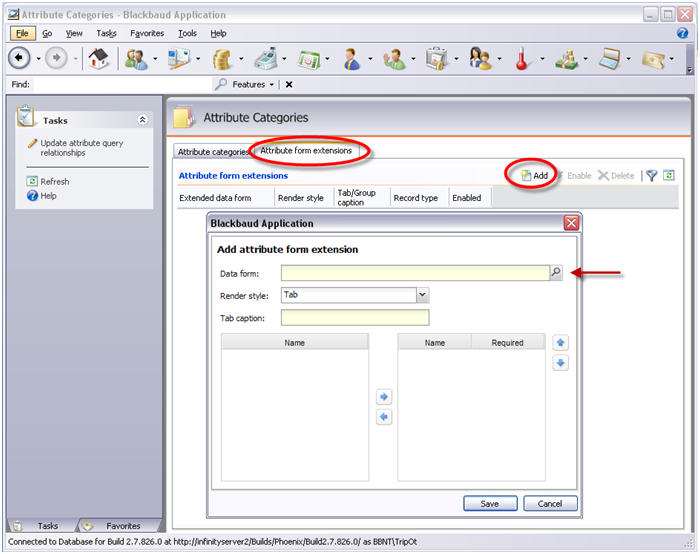Image resolution: width=700 pixels, height=554 pixels.
Task: Open the gold ticket toolbar icon
Action: pyautogui.click(x=653, y=59)
